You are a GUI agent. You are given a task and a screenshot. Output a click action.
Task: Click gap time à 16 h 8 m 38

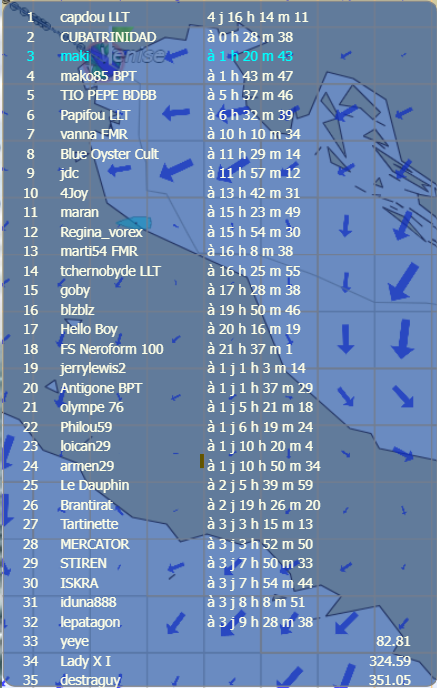click(x=250, y=251)
